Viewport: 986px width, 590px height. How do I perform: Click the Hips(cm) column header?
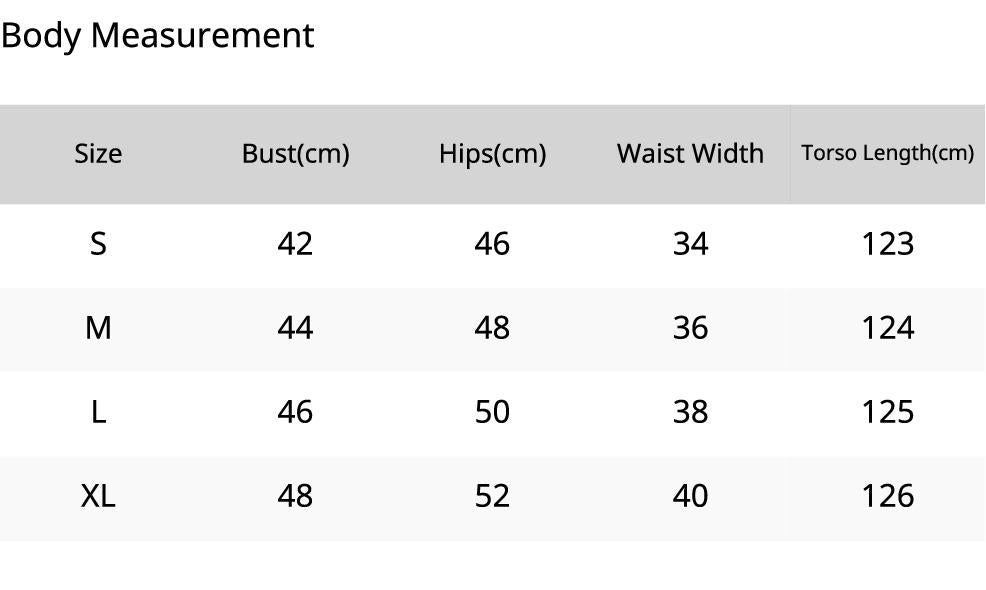click(x=492, y=154)
